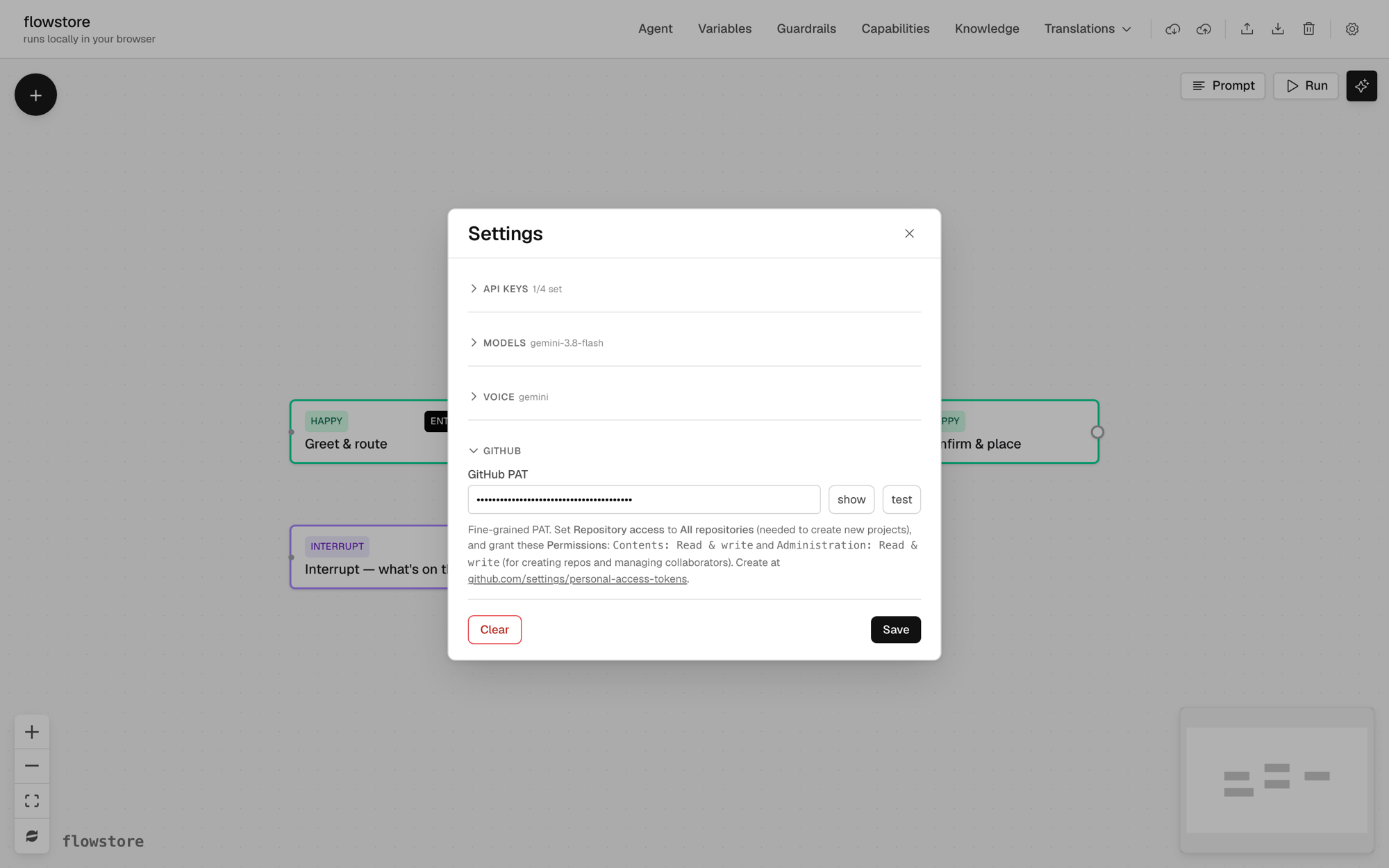Open the github.com personal-access-tokens link
This screenshot has width=1389, height=868.
coord(577,579)
